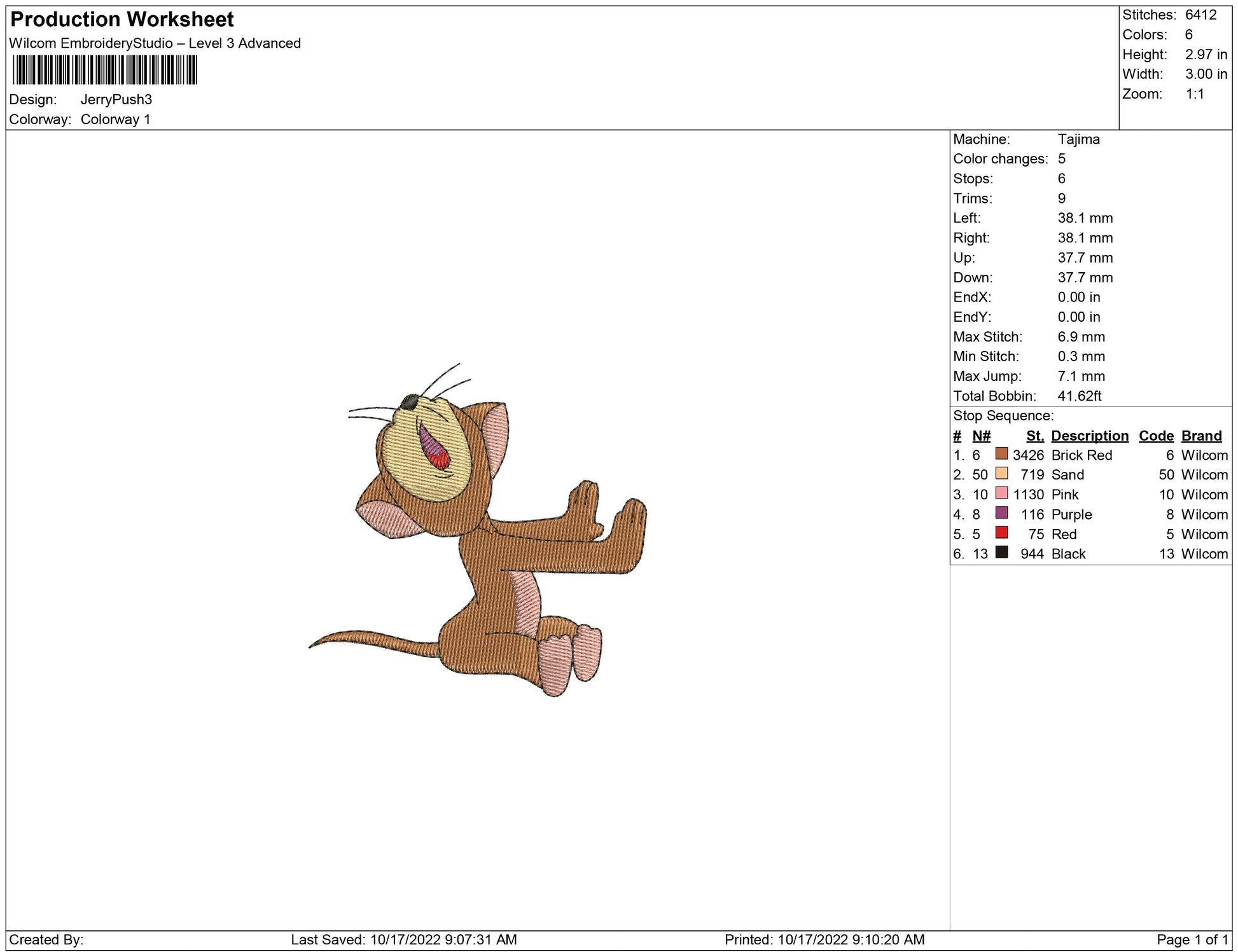Click the Description column header
This screenshot has width=1238, height=952.
1089,436
